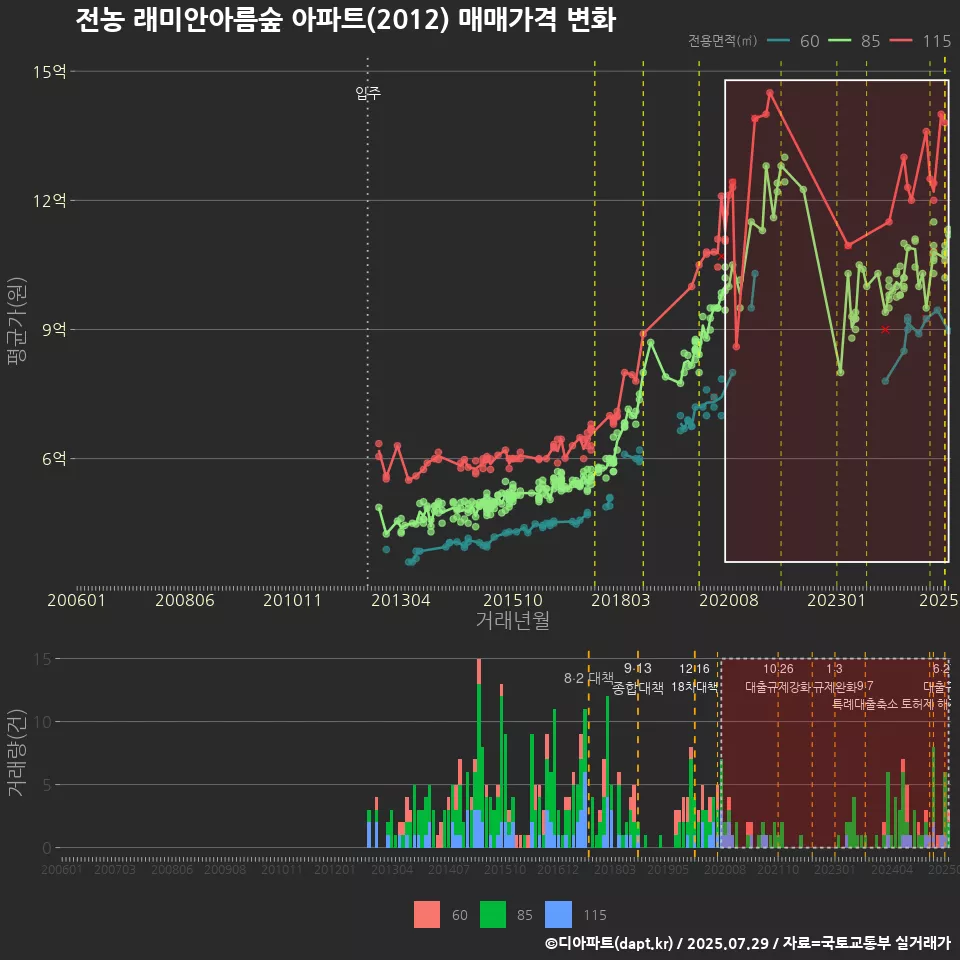This screenshot has height=960, width=960.
Task: Click the '202008' x-axis label on the price chart
Action: (729, 600)
